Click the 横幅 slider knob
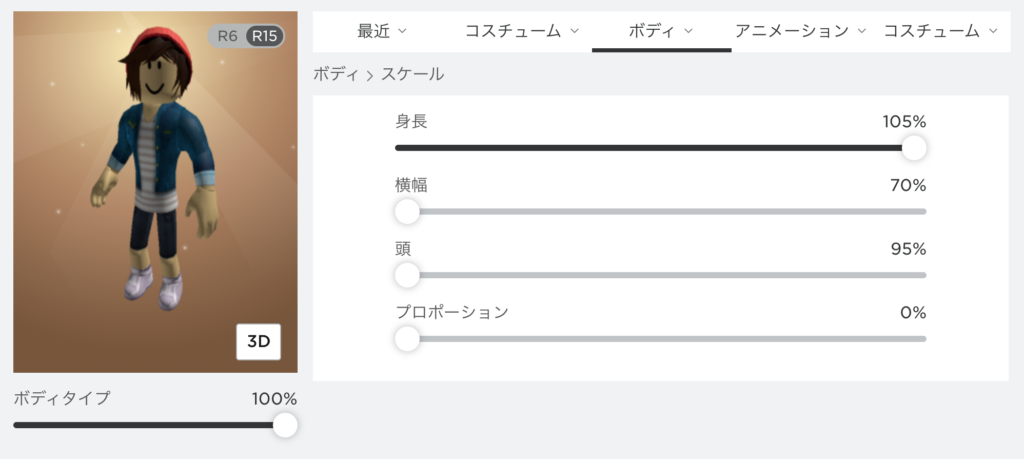 (408, 212)
